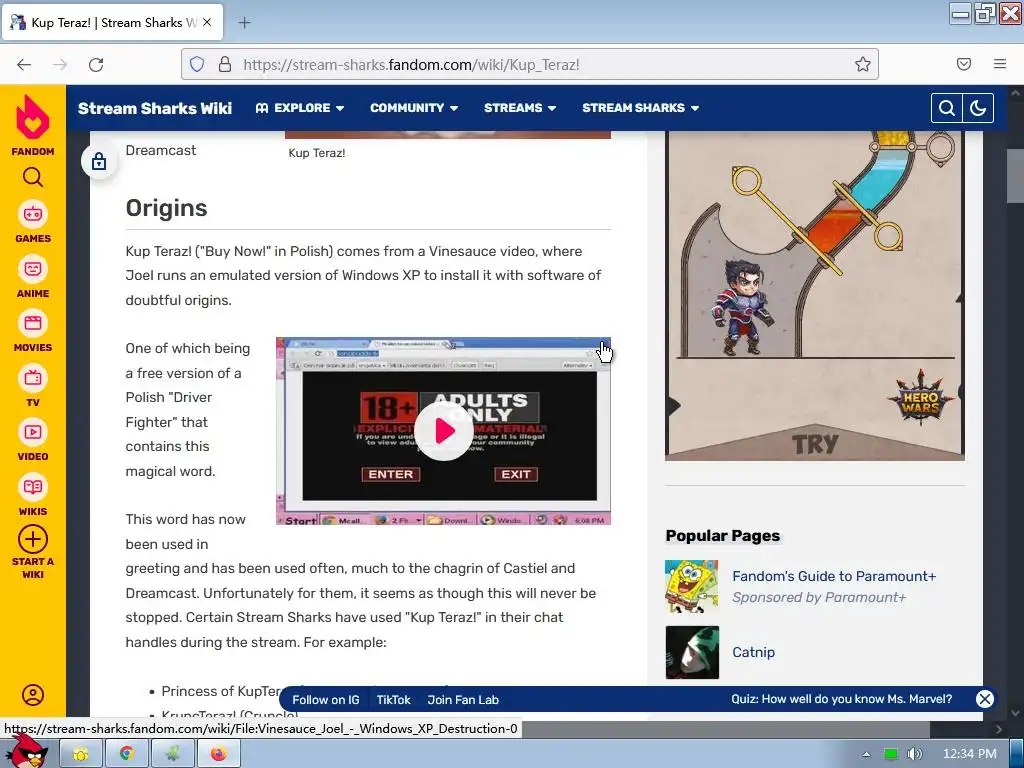Open Firefox from the taskbar
This screenshot has width=1024, height=768.
pyautogui.click(x=218, y=754)
